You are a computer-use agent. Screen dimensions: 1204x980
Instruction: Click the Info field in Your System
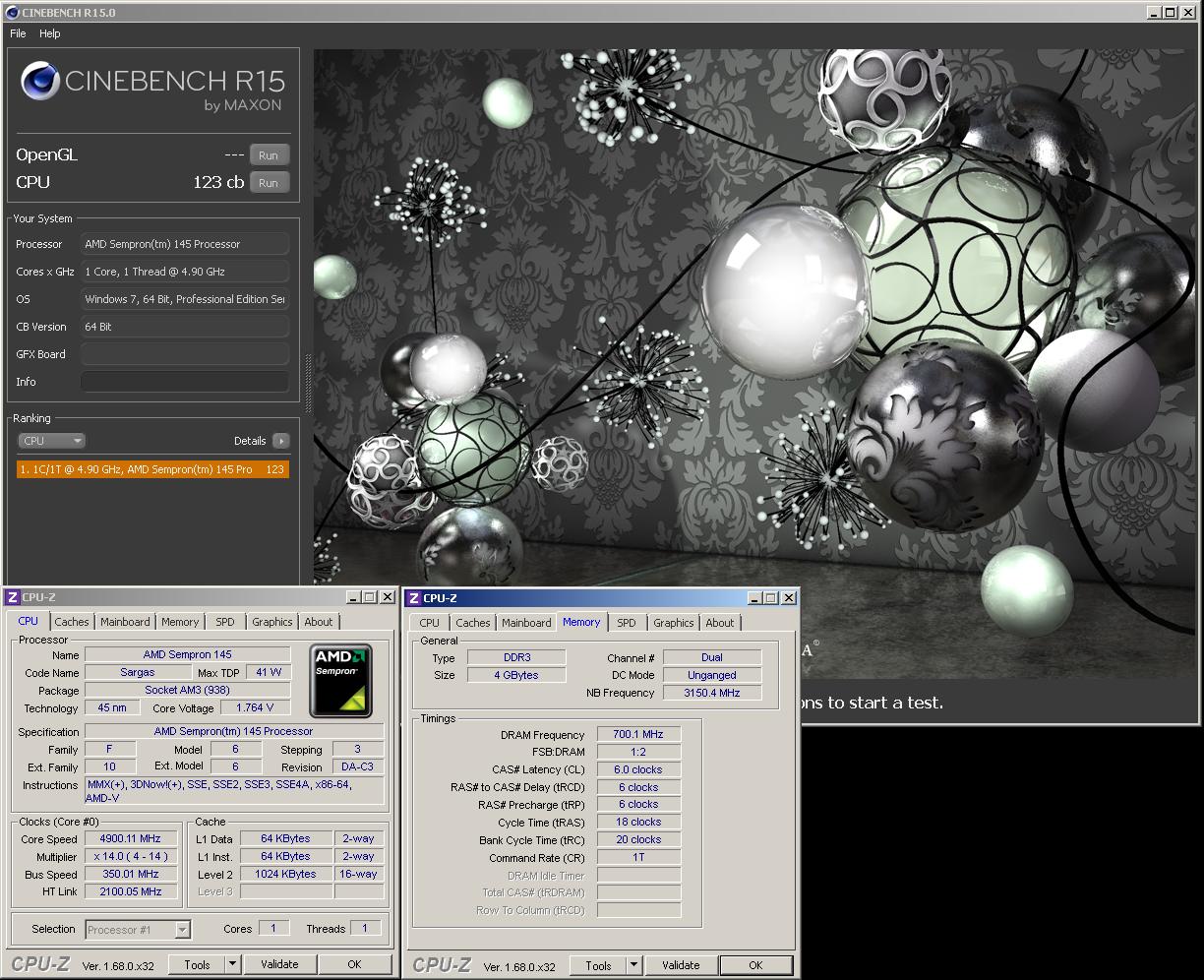pos(185,382)
